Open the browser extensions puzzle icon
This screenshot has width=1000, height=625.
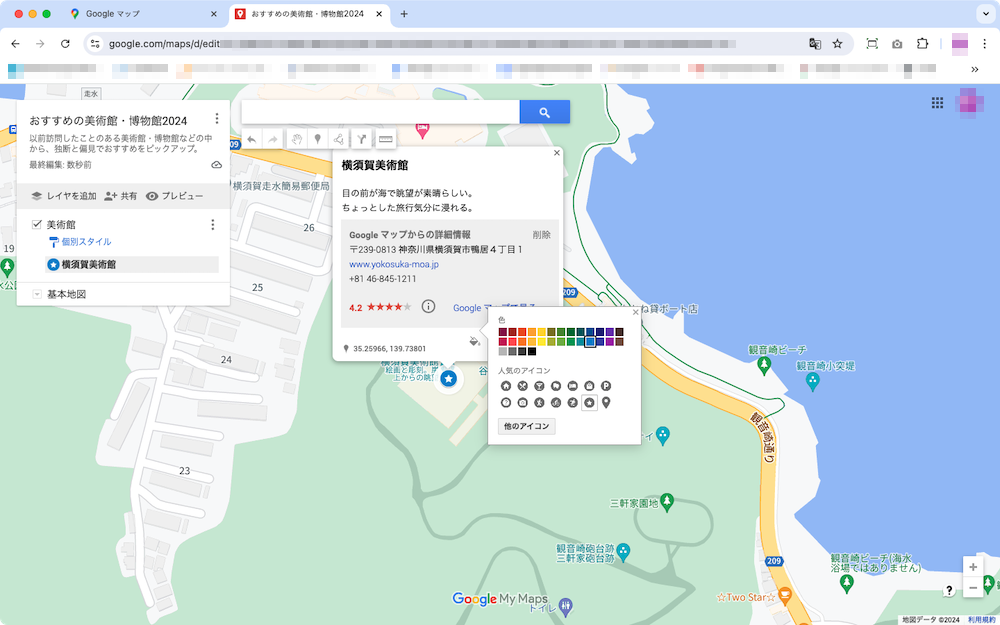click(922, 43)
